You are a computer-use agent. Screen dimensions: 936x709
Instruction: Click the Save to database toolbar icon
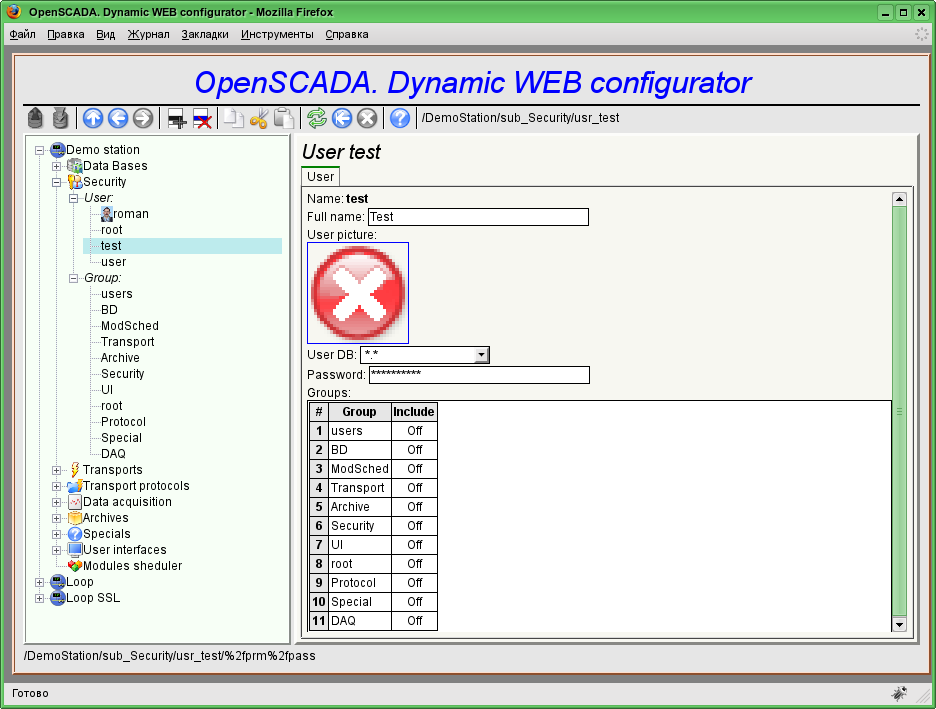pos(60,118)
